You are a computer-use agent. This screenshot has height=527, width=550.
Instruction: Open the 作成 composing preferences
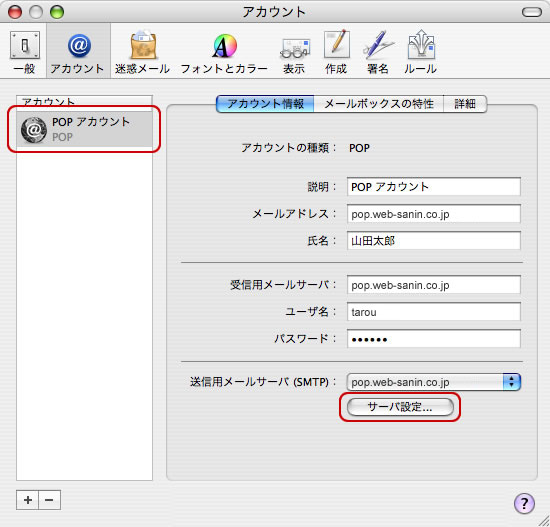click(x=336, y=52)
